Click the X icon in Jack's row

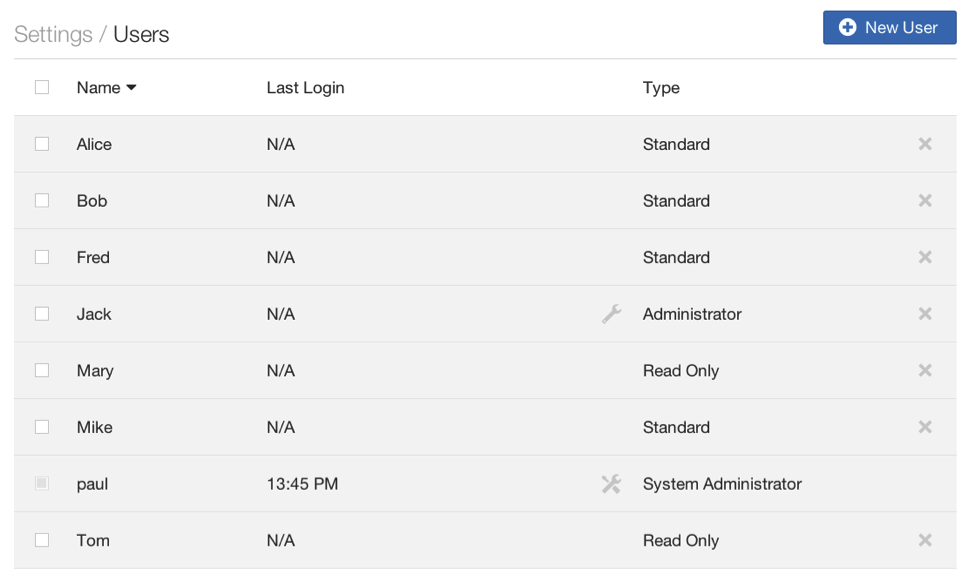pos(925,313)
